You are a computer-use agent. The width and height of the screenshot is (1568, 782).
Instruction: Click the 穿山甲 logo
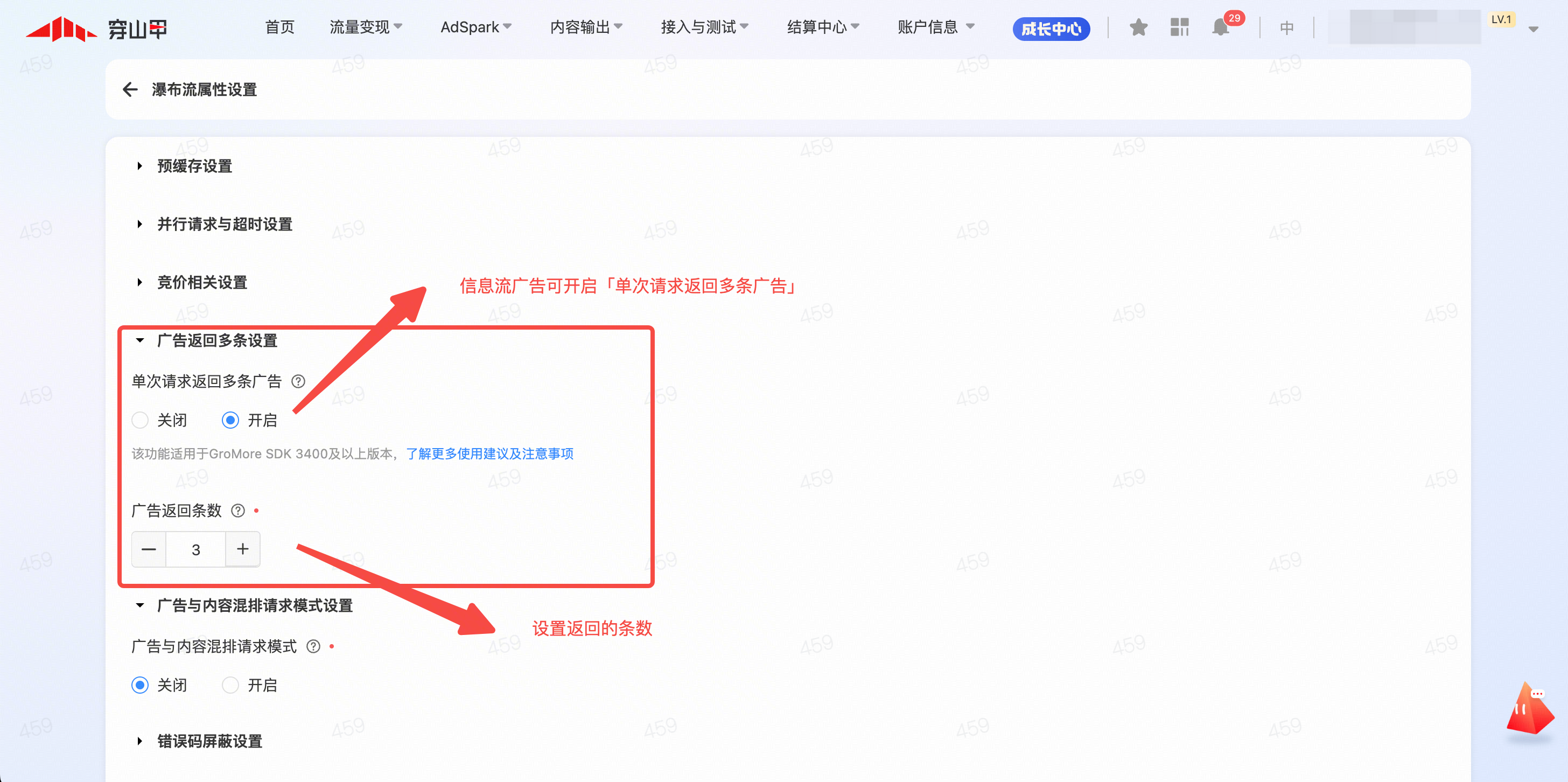tap(96, 29)
